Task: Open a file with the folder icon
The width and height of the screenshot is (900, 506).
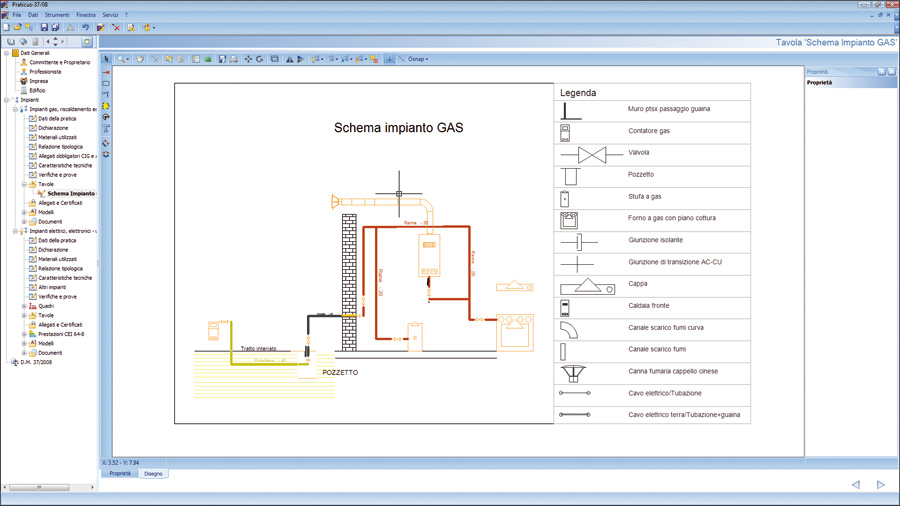Action: pos(18,27)
